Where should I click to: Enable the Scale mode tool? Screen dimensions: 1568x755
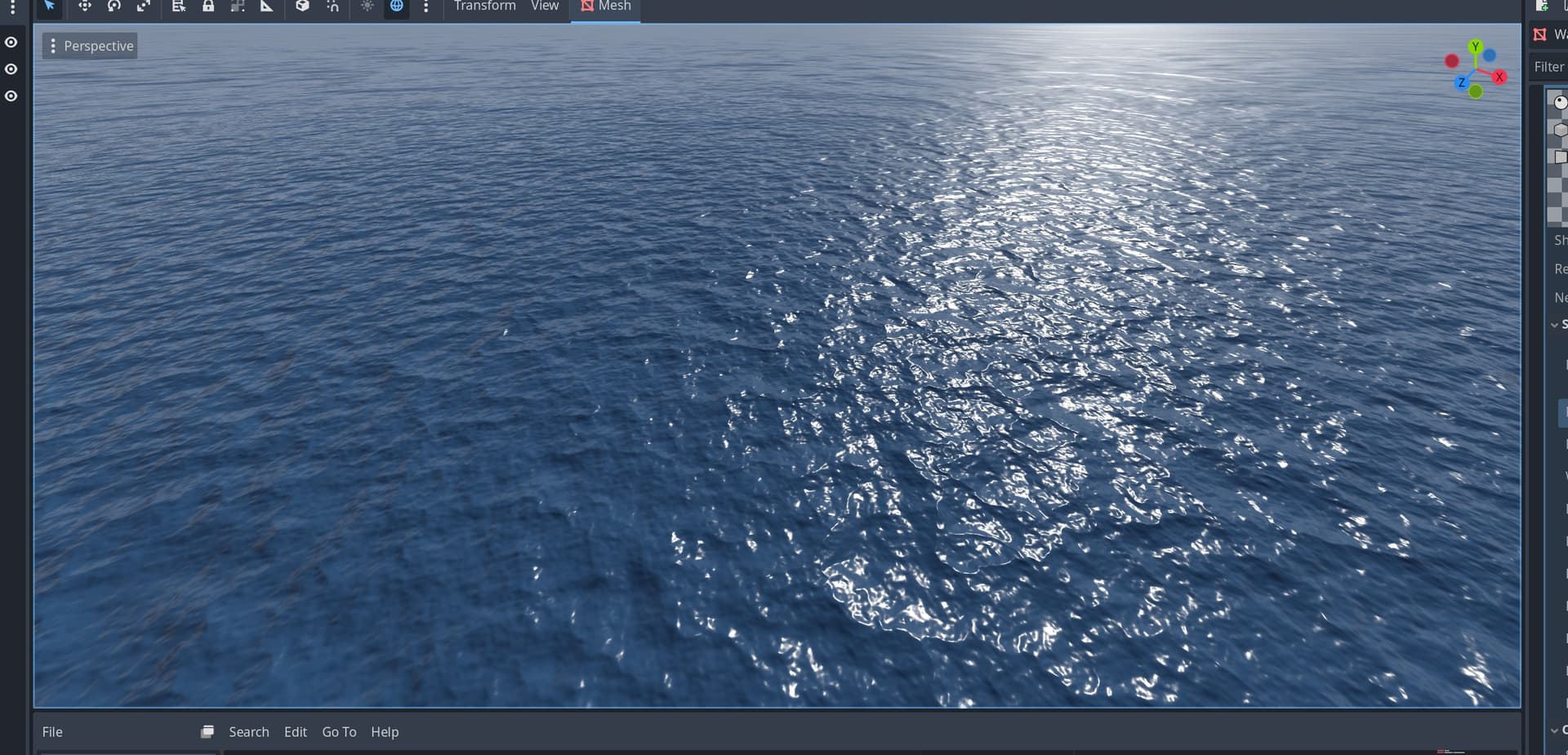[145, 7]
